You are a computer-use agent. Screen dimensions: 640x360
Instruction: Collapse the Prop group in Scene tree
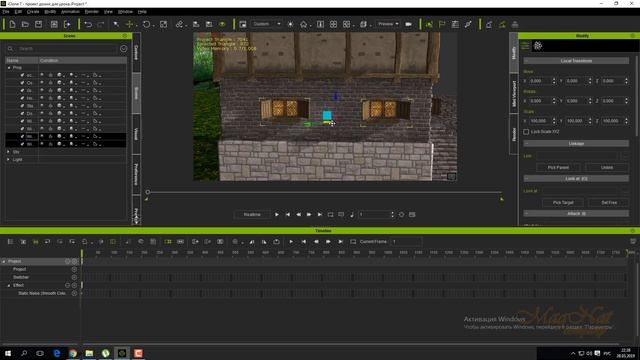click(x=9, y=68)
